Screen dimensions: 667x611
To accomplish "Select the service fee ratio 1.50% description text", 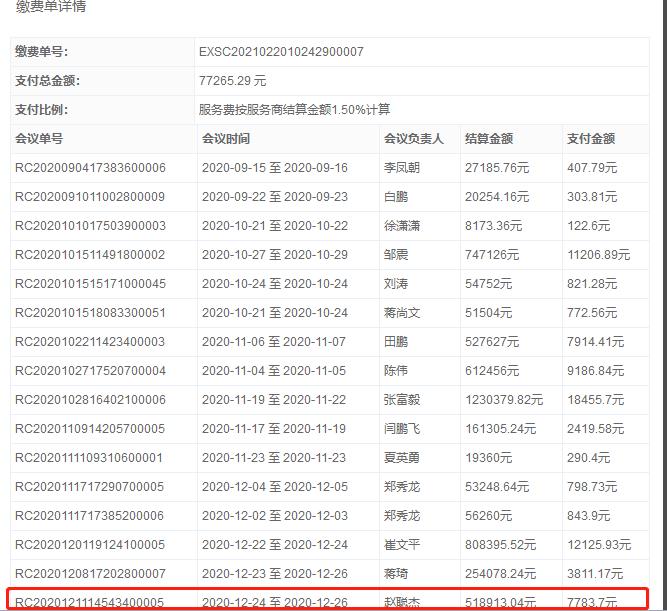I will click(x=295, y=109).
